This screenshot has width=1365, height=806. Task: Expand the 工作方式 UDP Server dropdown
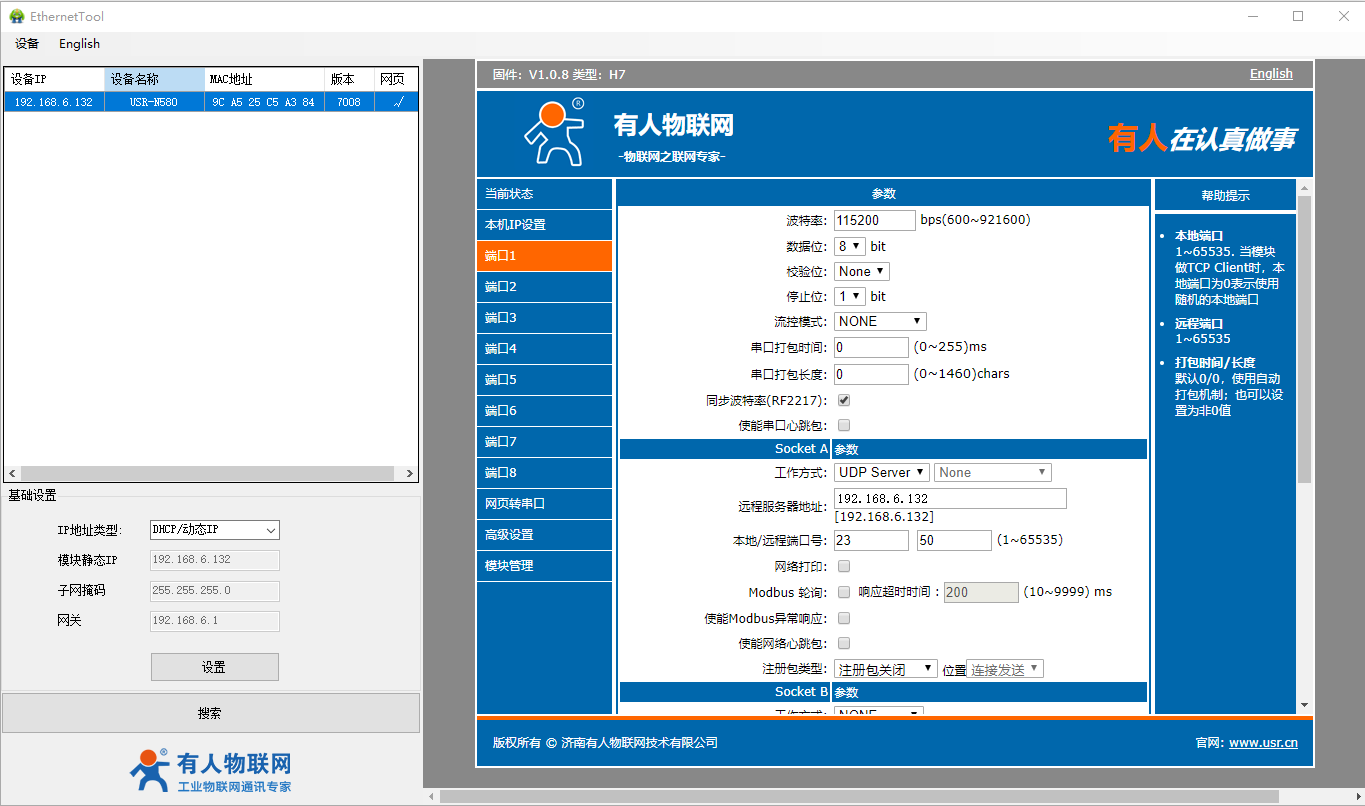coord(881,472)
